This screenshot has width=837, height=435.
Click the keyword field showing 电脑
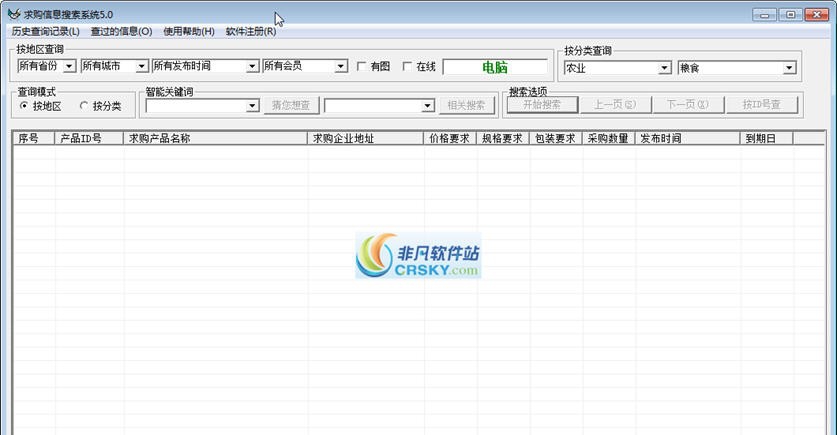coord(495,67)
